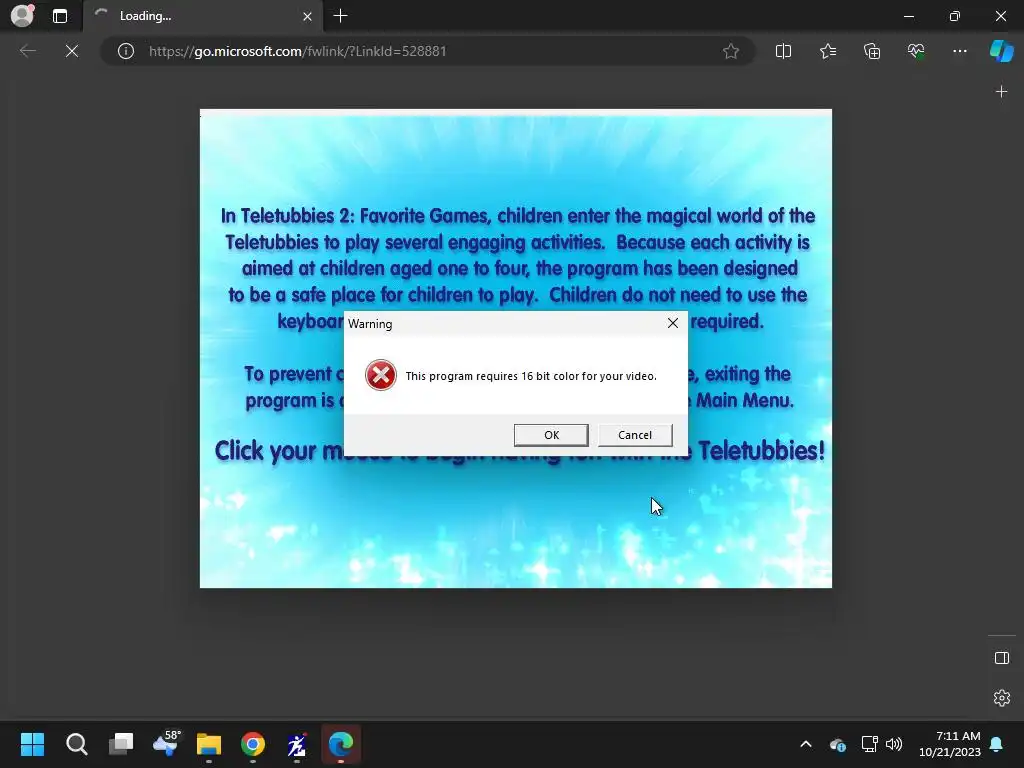Click the red error icon in dialog
This screenshot has width=1024, height=768.
381,376
